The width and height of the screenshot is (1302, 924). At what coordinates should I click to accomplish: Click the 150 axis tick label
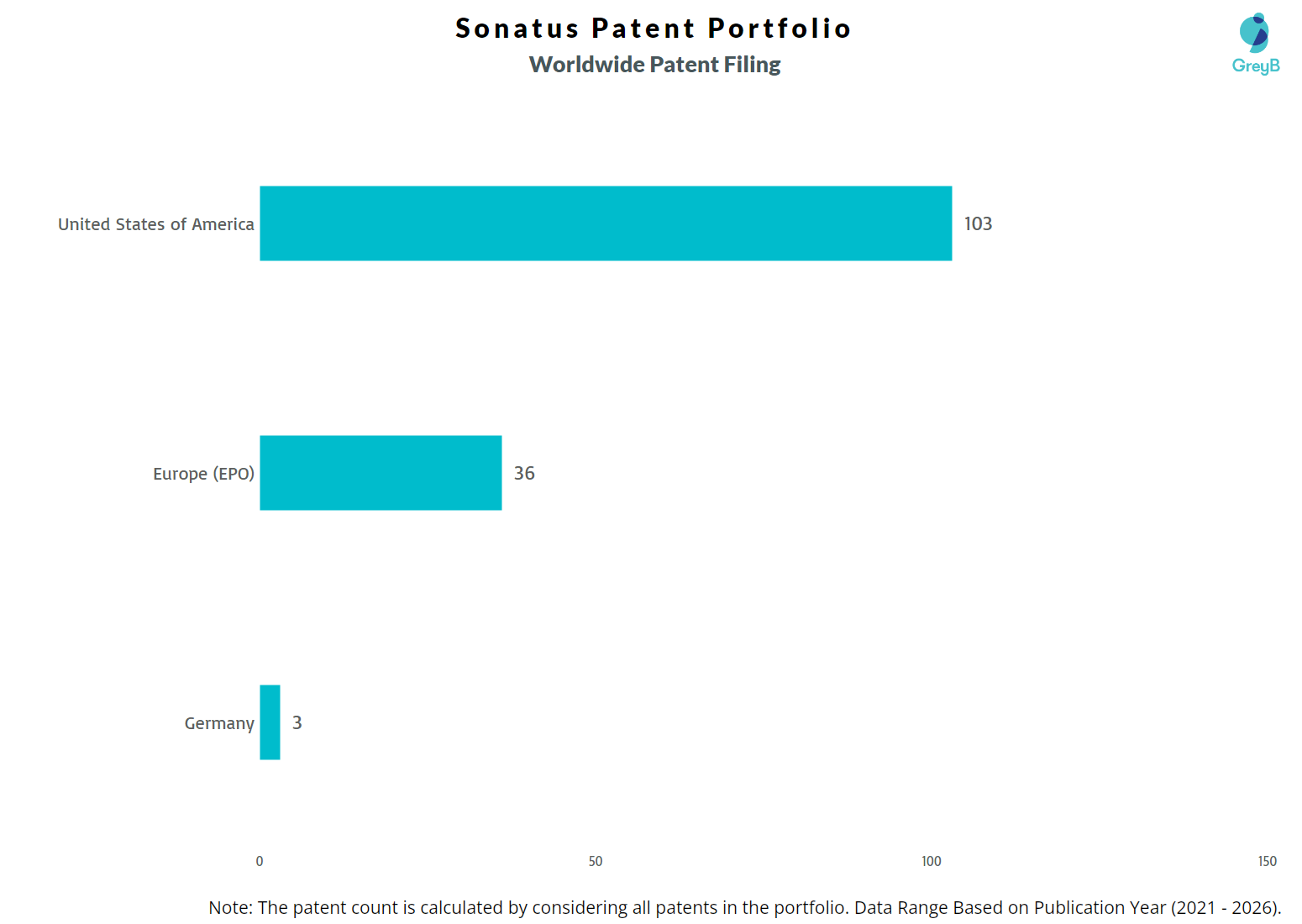(x=1267, y=861)
